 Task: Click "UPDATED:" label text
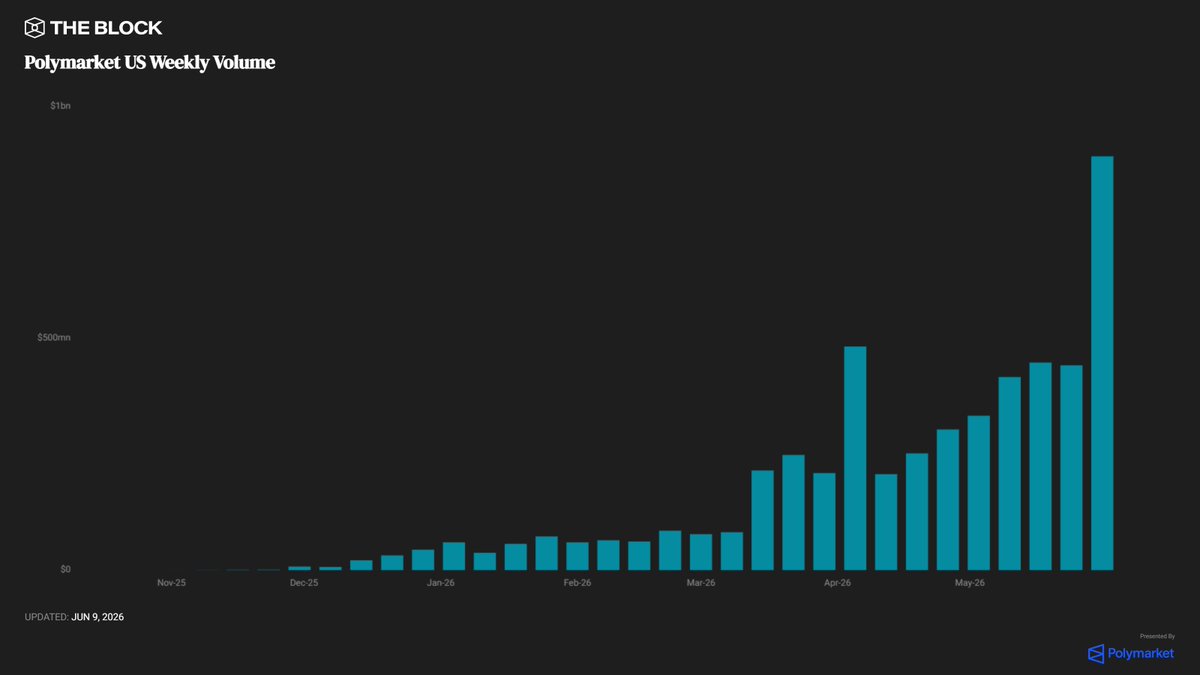click(46, 617)
